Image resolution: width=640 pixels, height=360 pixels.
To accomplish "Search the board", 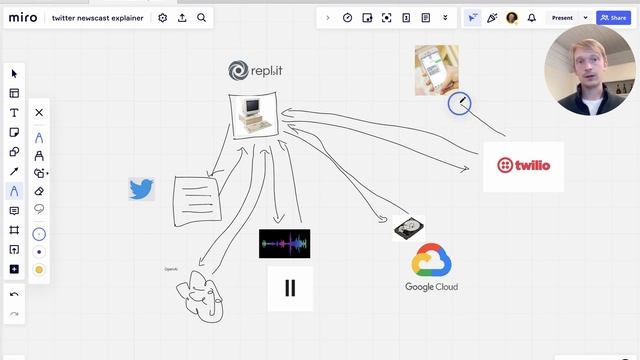I will click(202, 18).
